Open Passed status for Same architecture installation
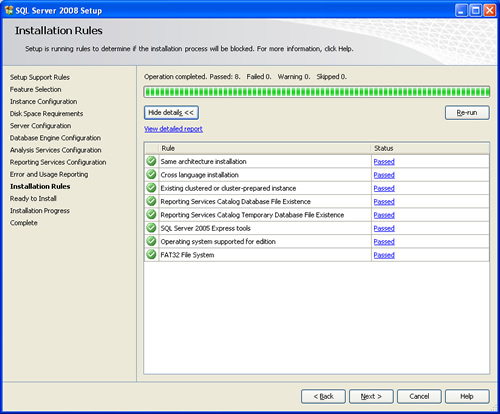This screenshot has width=500, height=414. pos(384,162)
